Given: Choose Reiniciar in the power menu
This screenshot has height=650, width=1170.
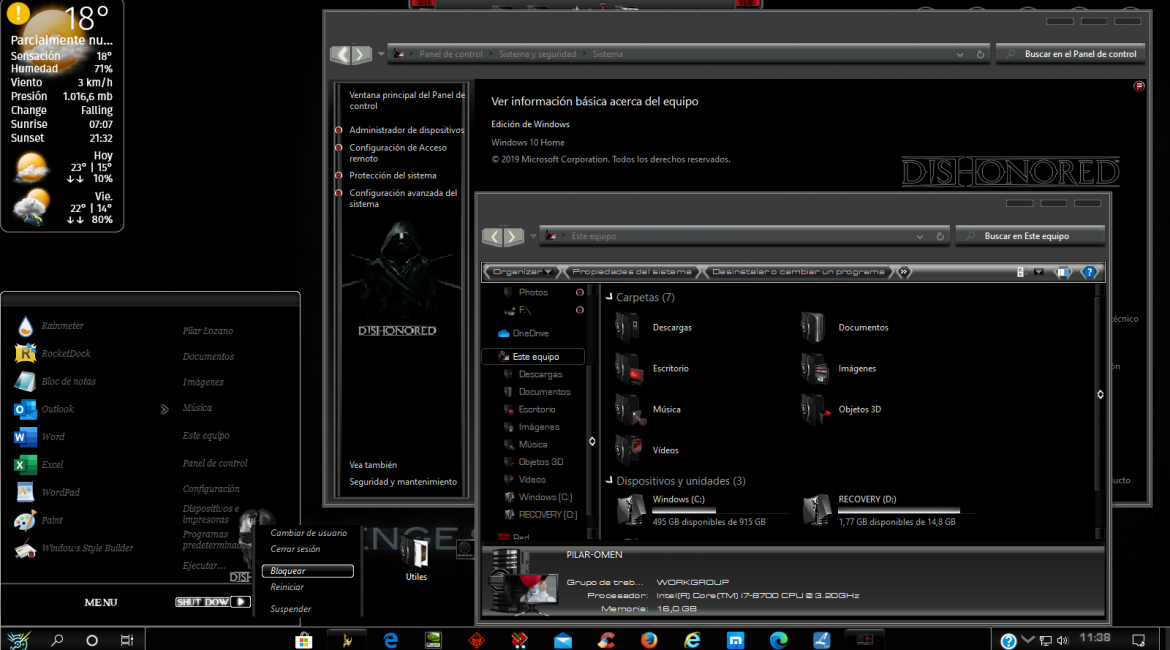Looking at the screenshot, I should click(x=287, y=587).
